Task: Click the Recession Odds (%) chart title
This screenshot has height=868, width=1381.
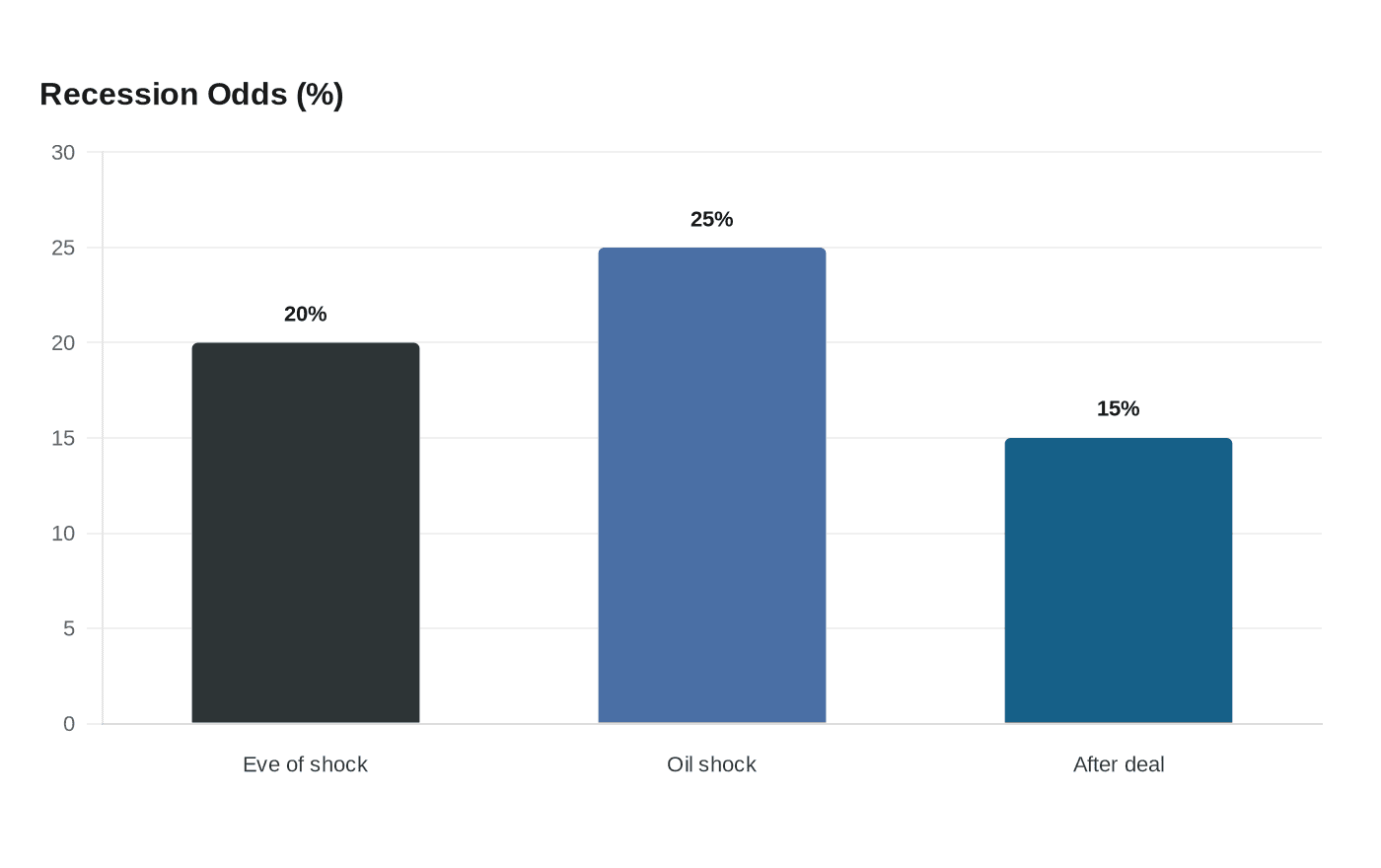Action: [191, 94]
